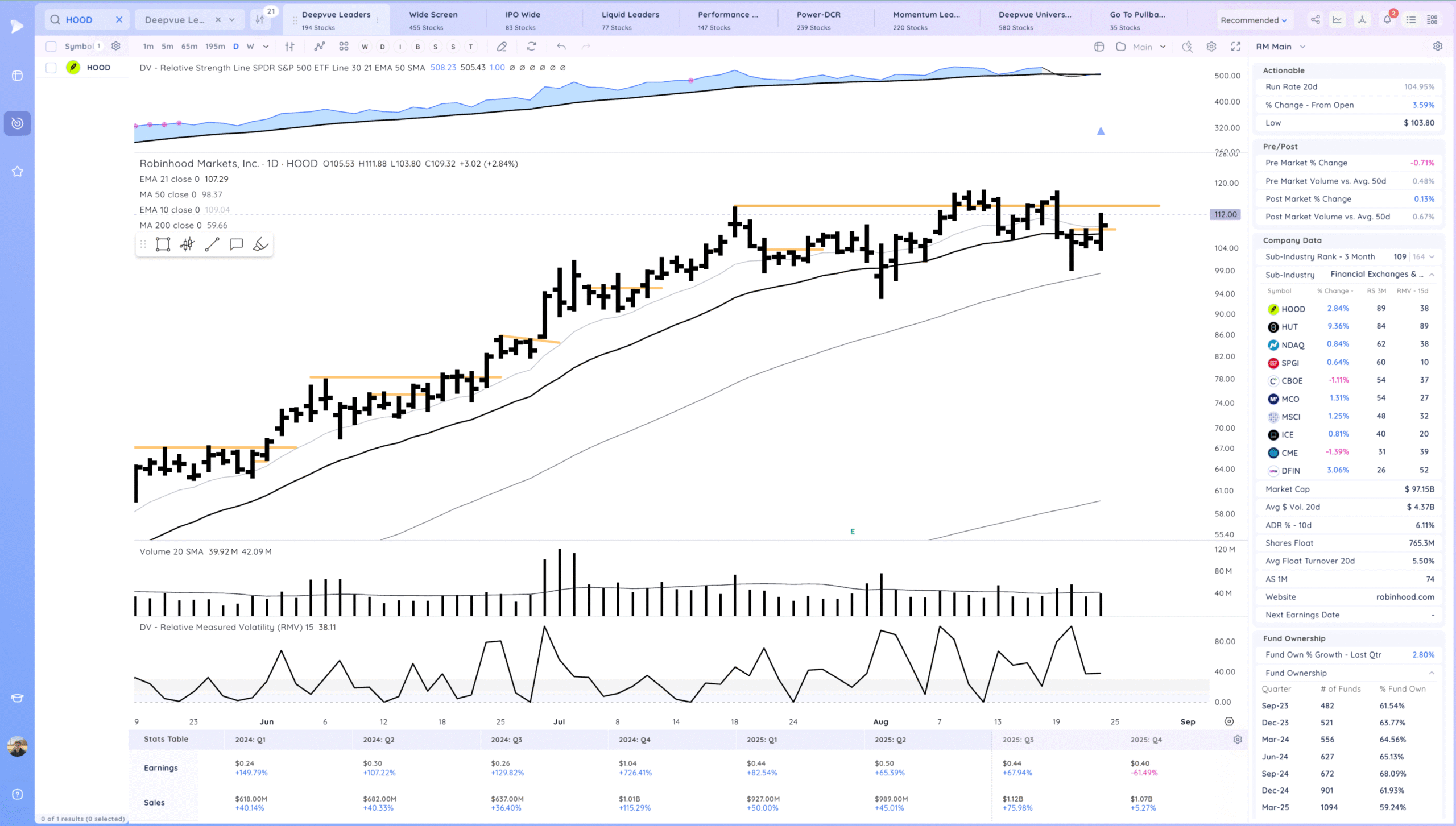Click the chart bar-style icon in toolbar
1456x826 pixels.
point(289,47)
